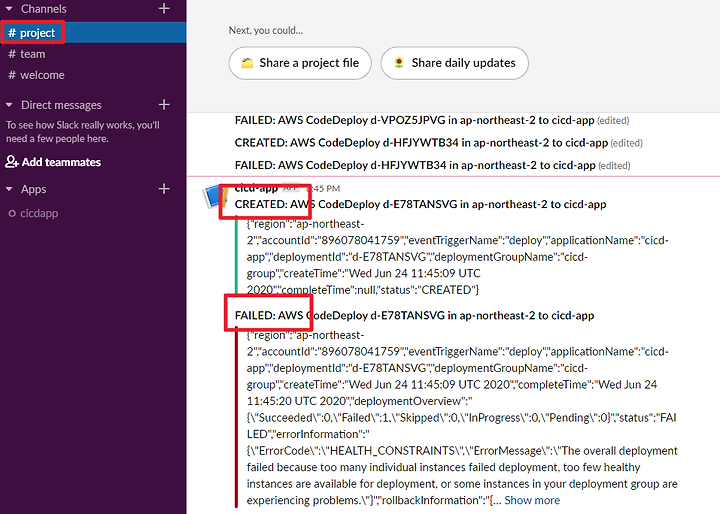Click the Channels section label
Viewport: 720px width, 514px height.
click(x=44, y=9)
